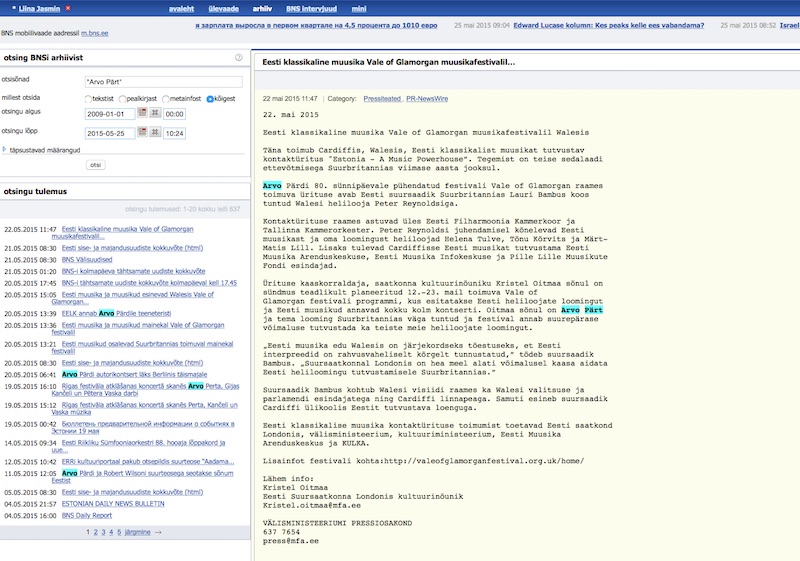Viewport: 800px width, 561px height.
Task: Go to results page 5
Action: pyautogui.click(x=119, y=532)
